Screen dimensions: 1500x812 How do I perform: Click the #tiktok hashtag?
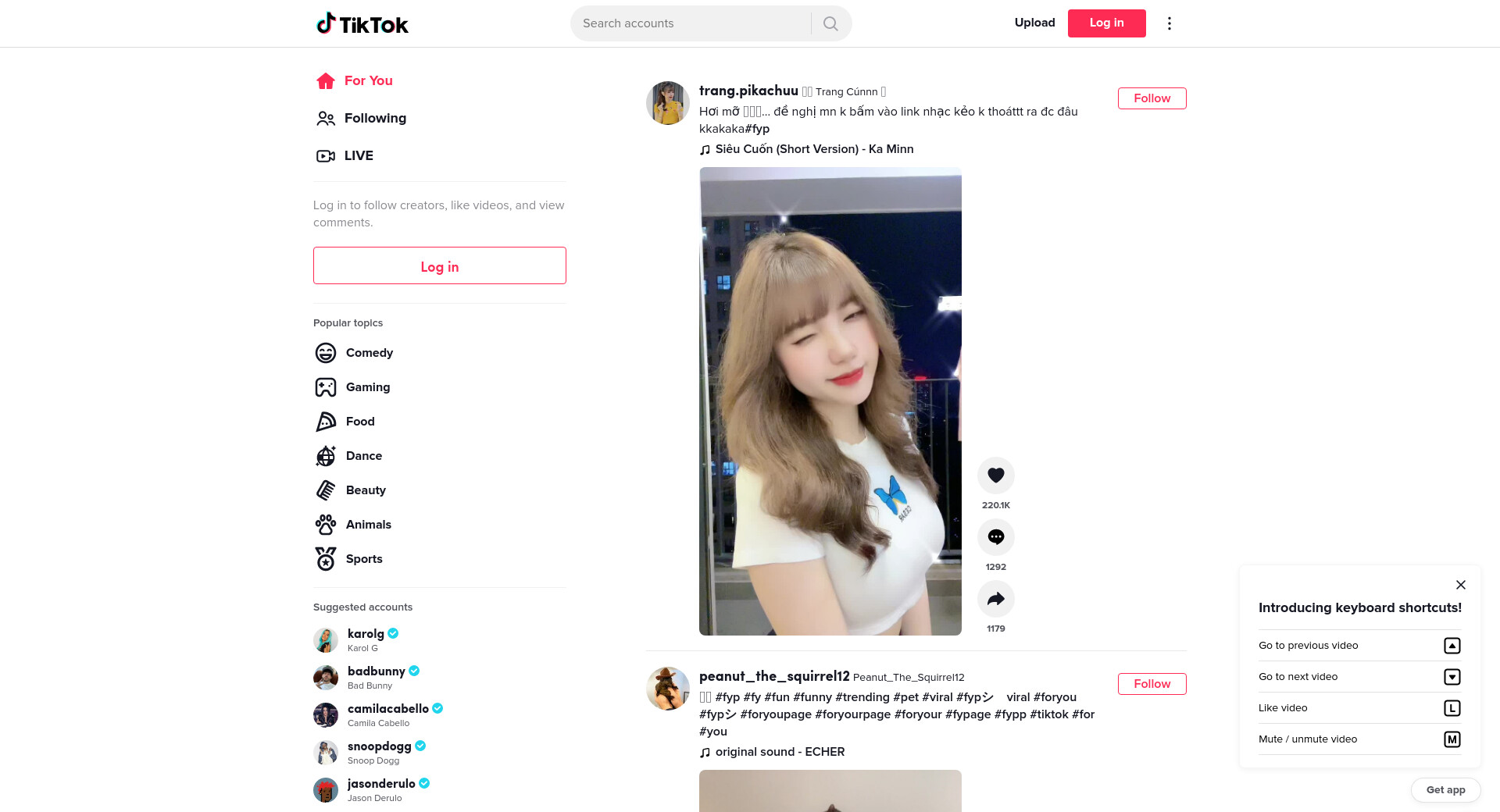1049,714
